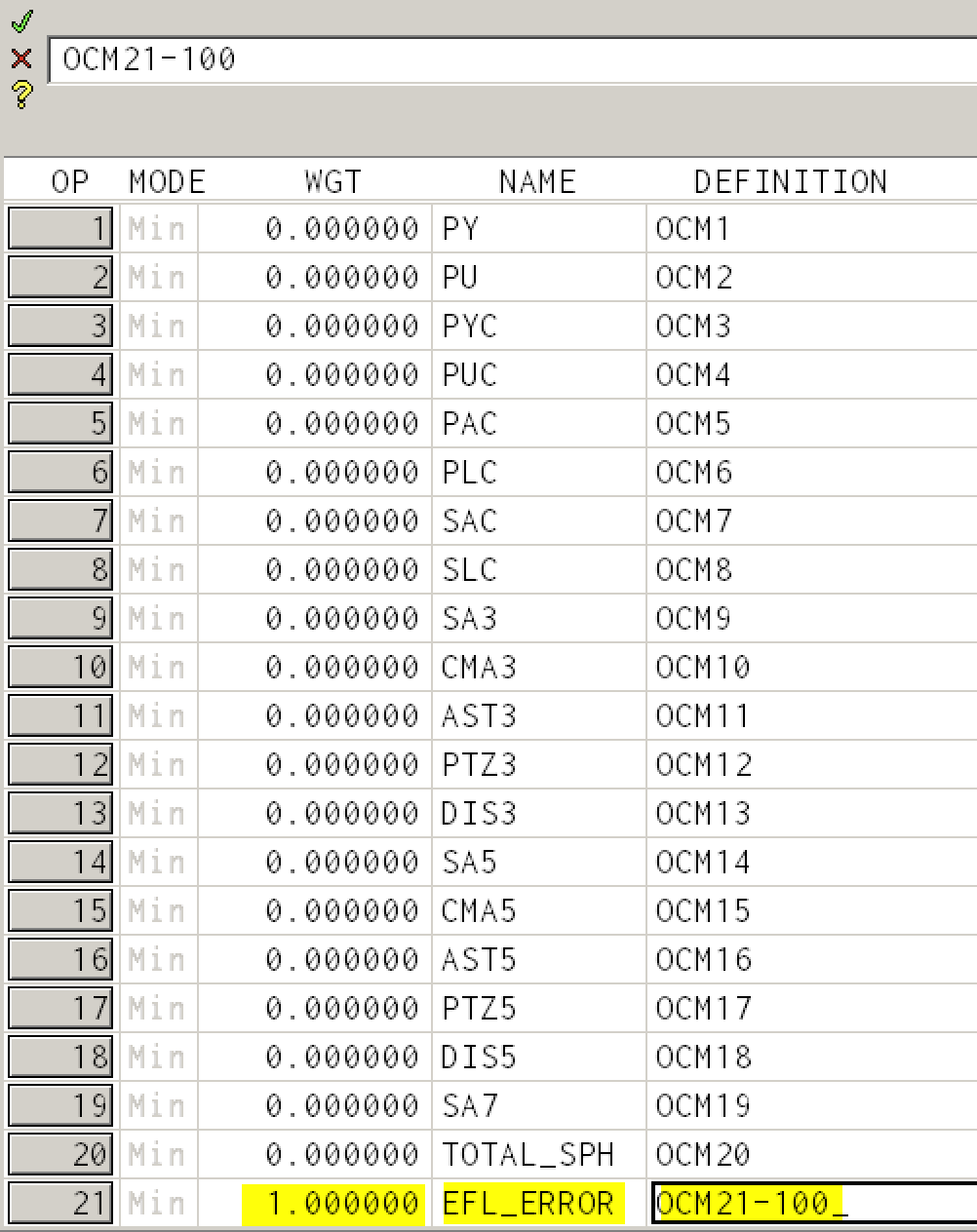This screenshot has width=977, height=1232.
Task: Click the weight cell of the PY row
Action: tap(315, 228)
